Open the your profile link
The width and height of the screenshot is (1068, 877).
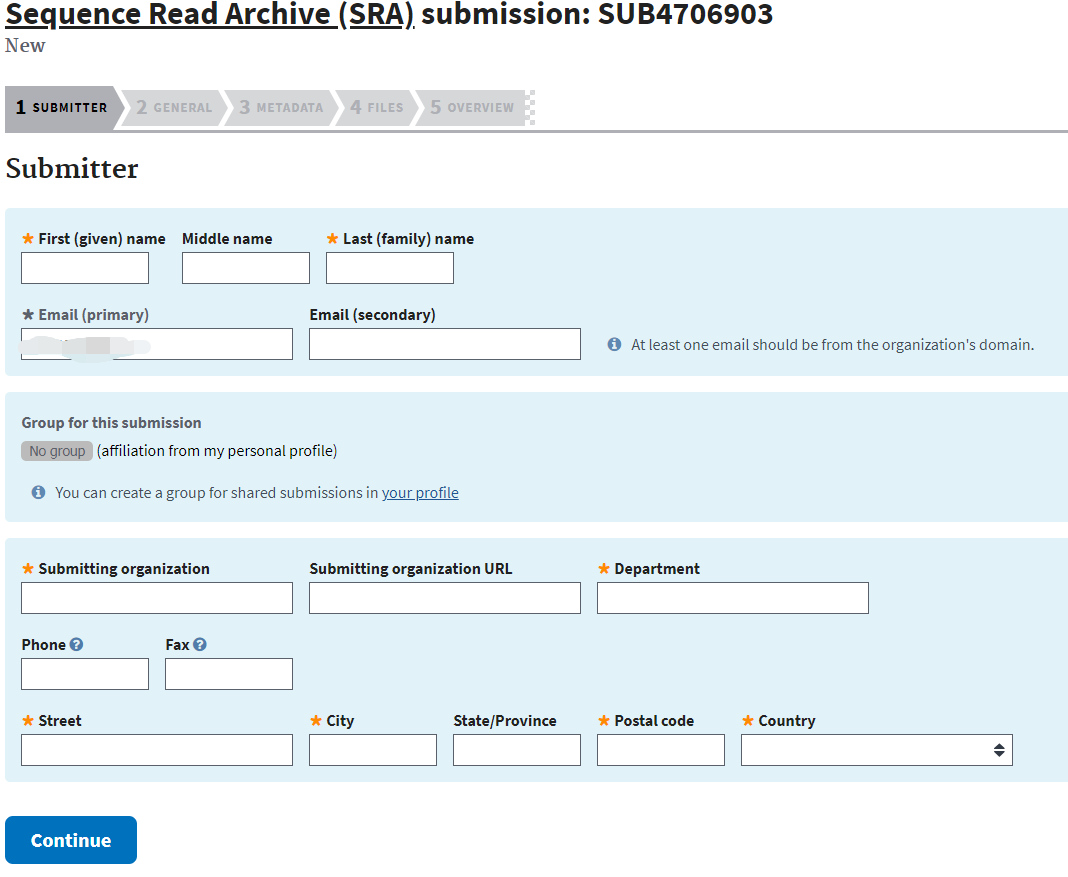420,493
